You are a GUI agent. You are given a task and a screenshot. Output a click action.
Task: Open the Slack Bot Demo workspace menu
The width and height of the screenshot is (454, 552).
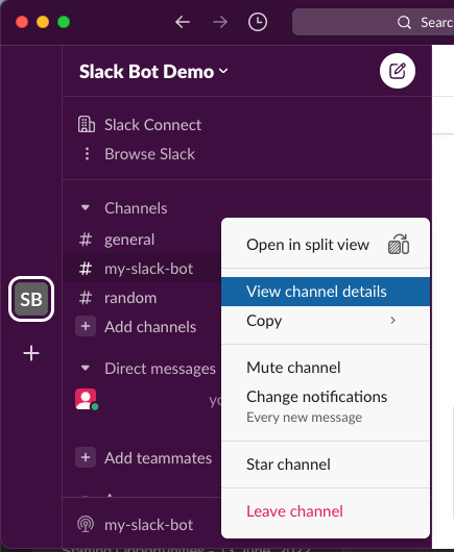[x=153, y=71]
